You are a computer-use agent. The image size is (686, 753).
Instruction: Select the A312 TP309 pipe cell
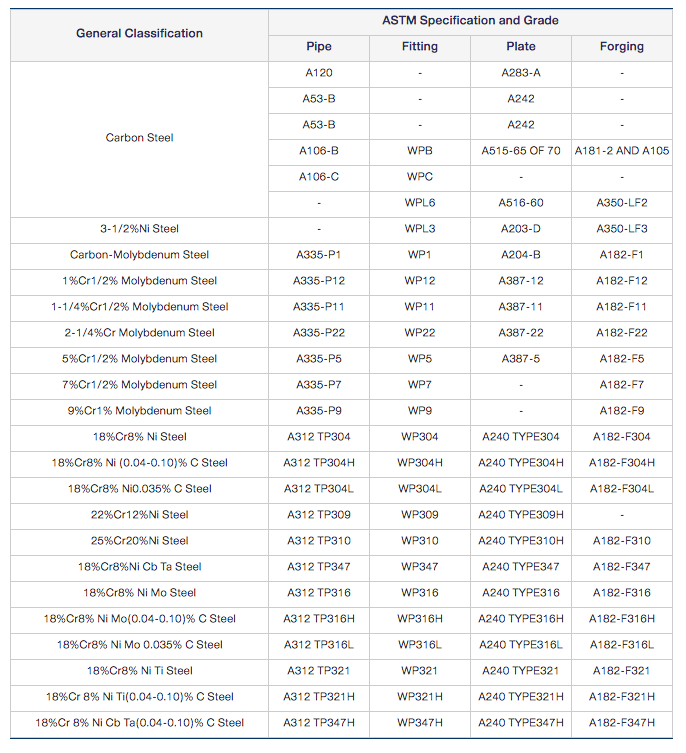(319, 515)
